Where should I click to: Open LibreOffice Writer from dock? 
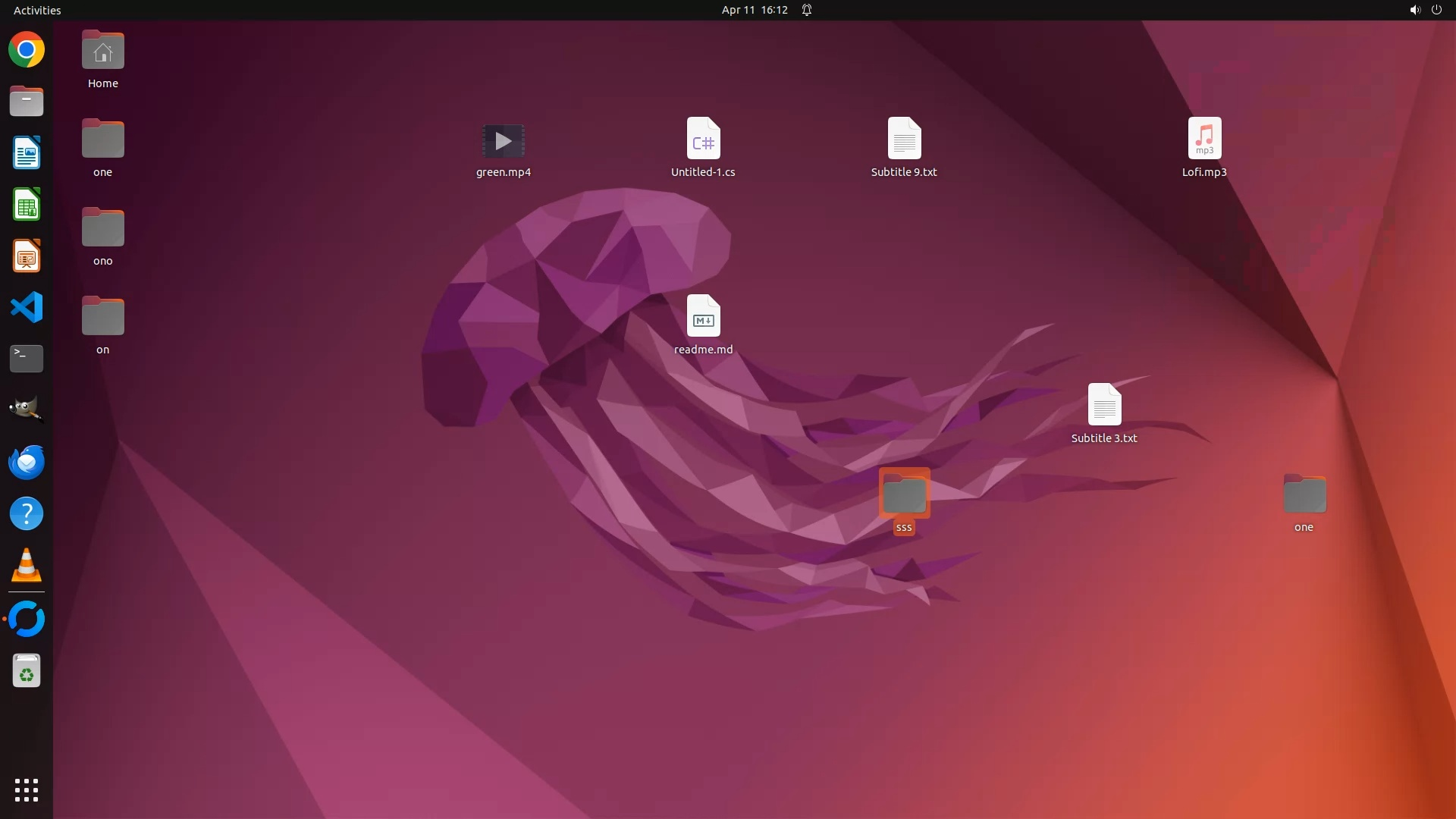(27, 153)
